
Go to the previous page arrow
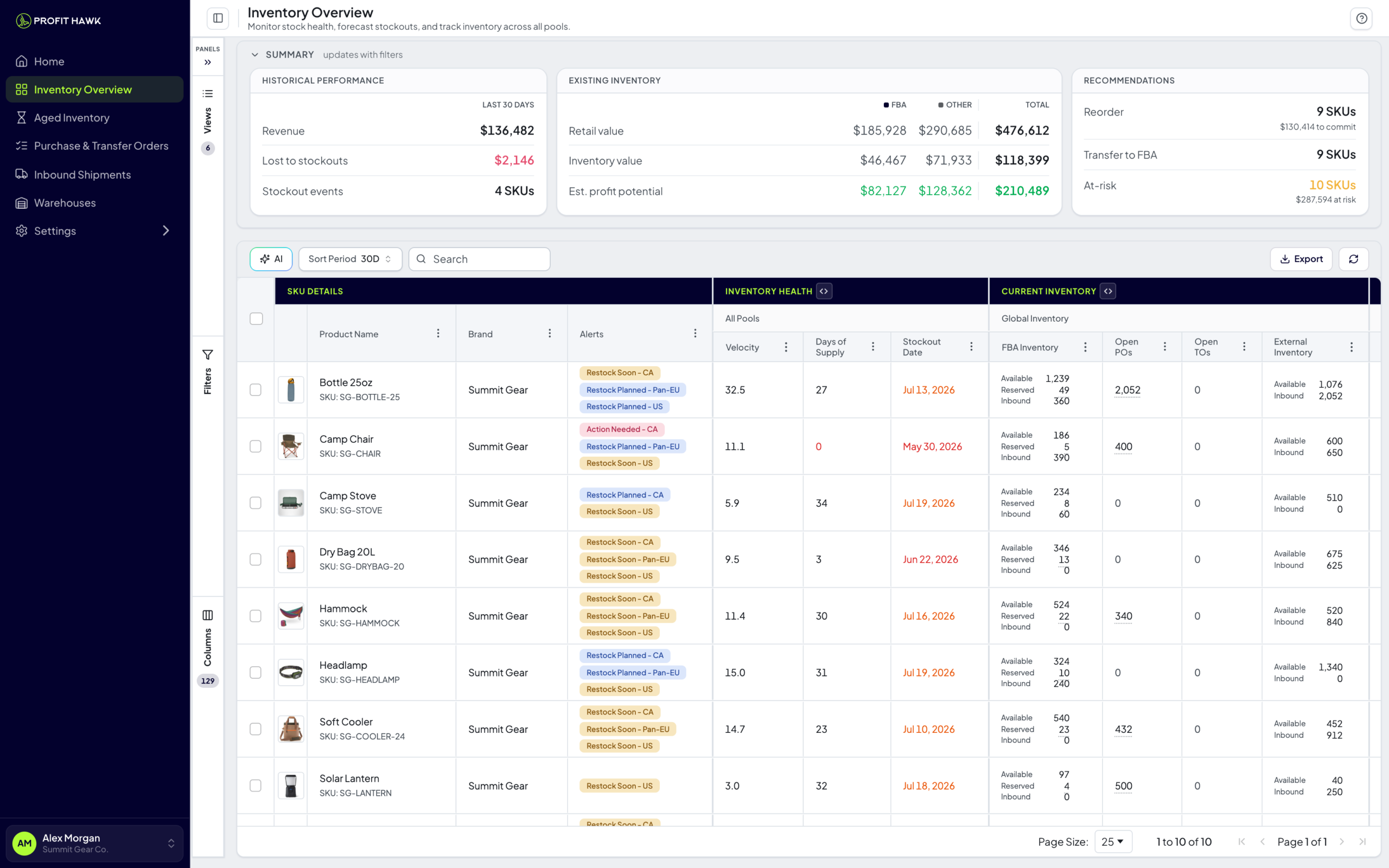1263,841
